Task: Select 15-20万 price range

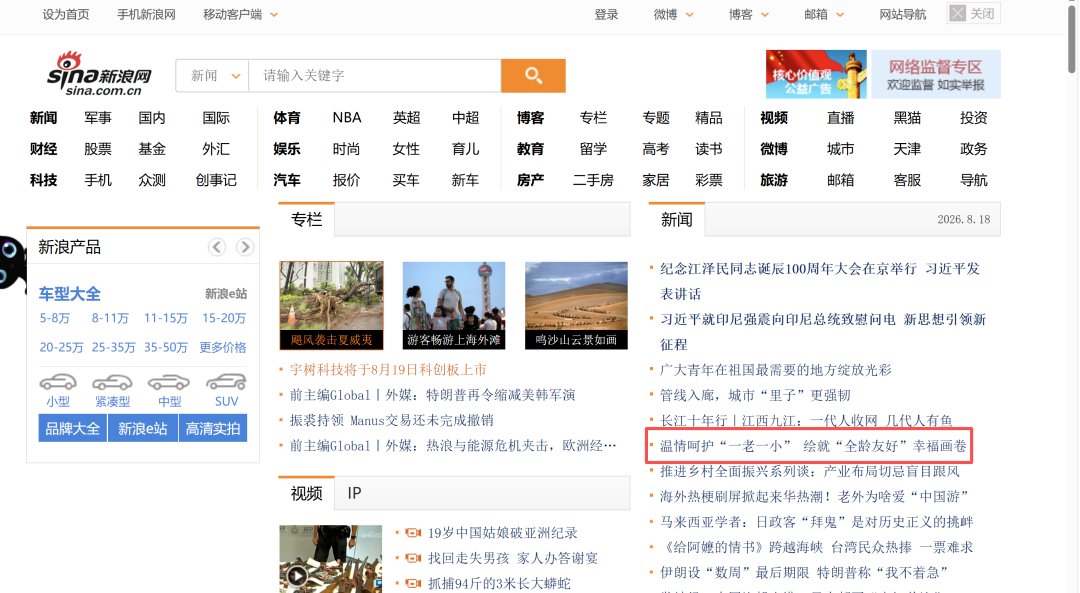Action: (224, 318)
